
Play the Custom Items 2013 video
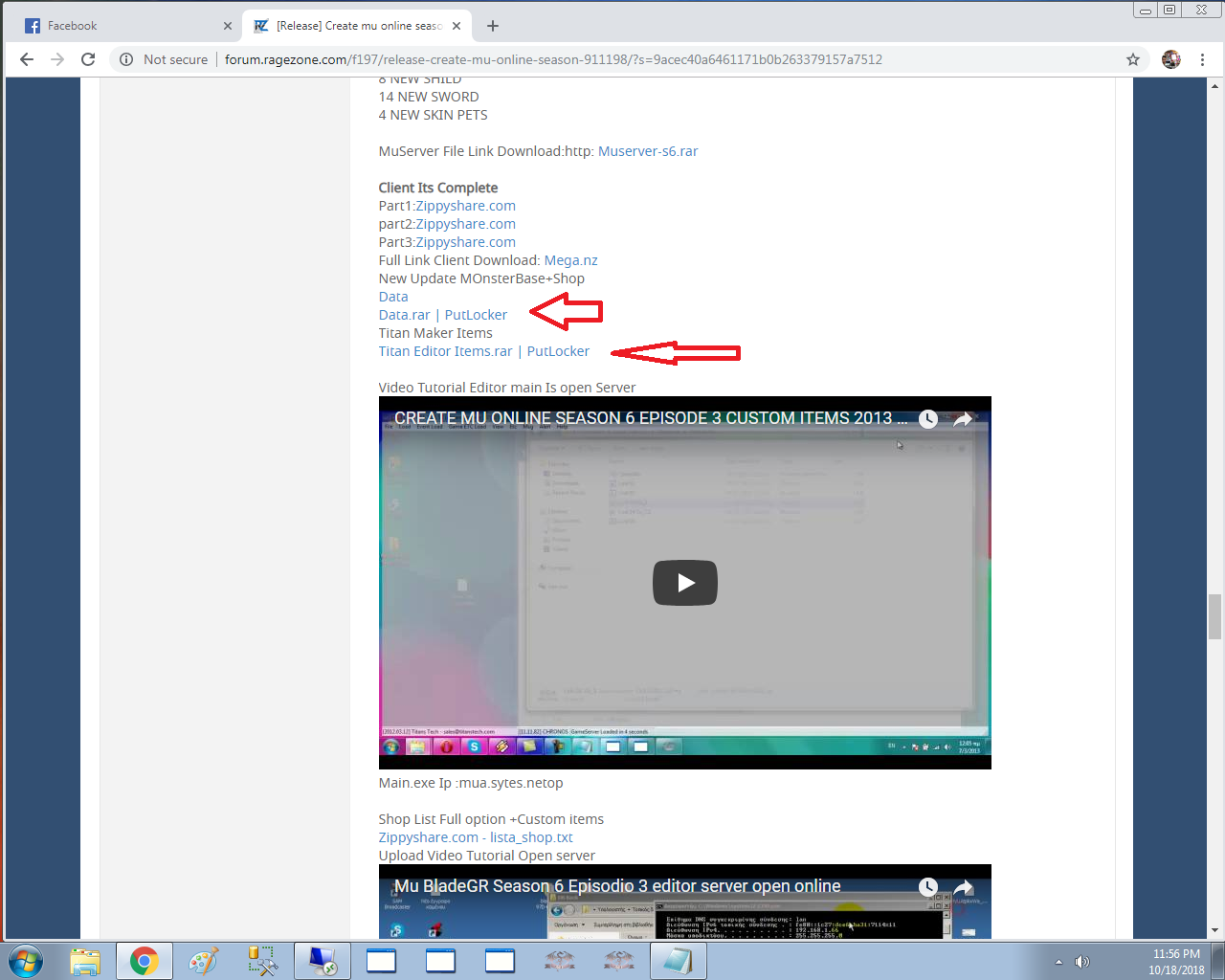[685, 583]
